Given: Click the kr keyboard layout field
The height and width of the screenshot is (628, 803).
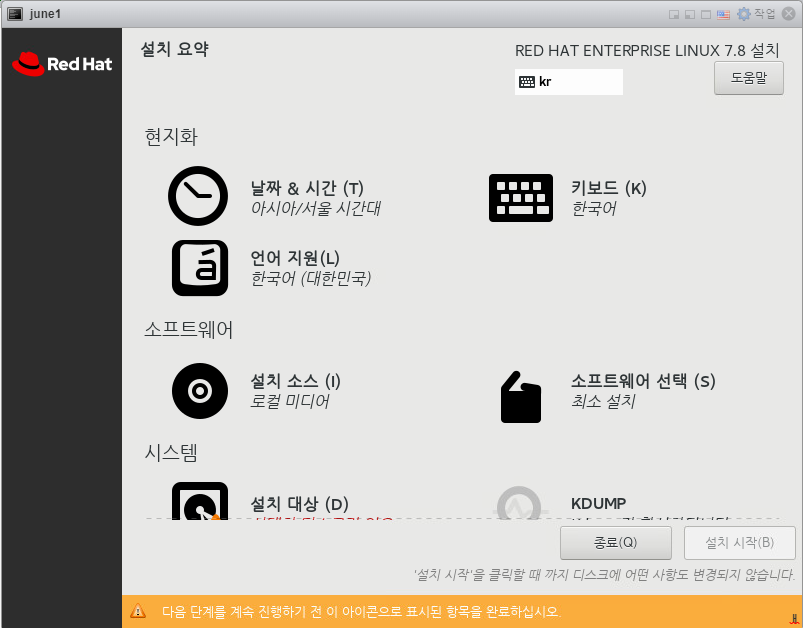Looking at the screenshot, I should pos(568,82).
